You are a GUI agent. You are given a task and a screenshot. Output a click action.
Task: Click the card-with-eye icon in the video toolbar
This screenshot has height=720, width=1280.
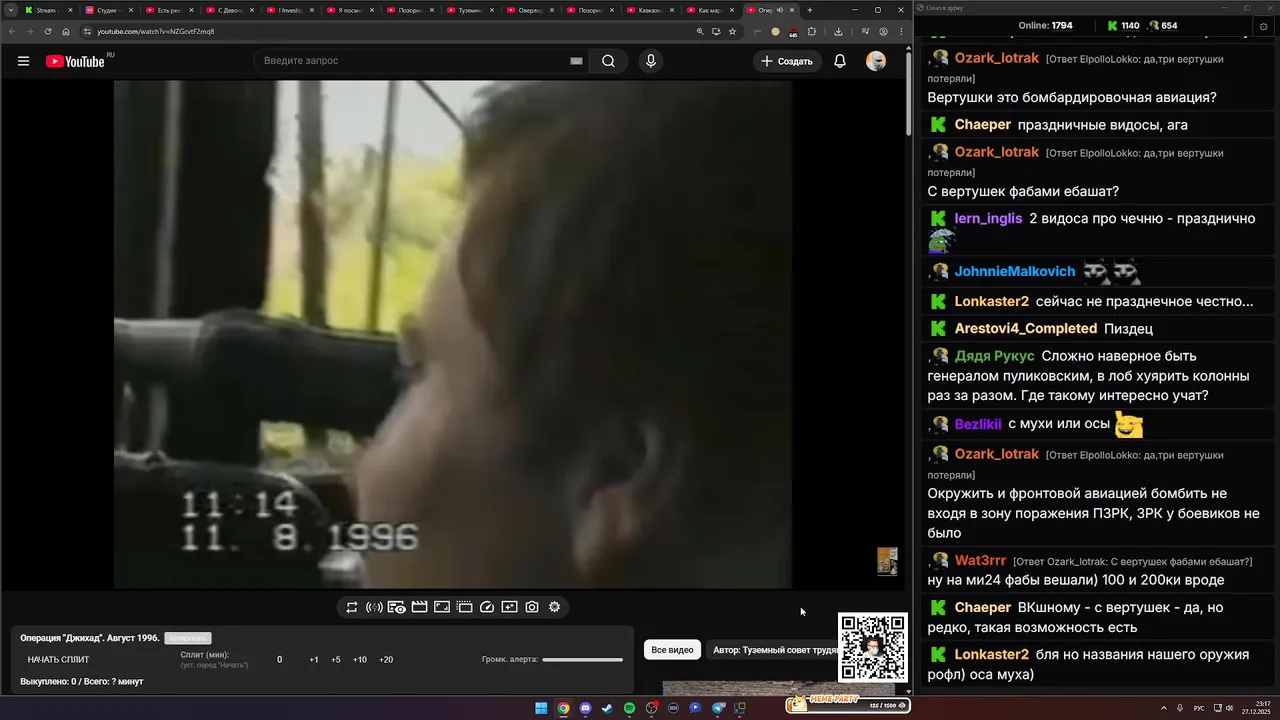click(397, 607)
